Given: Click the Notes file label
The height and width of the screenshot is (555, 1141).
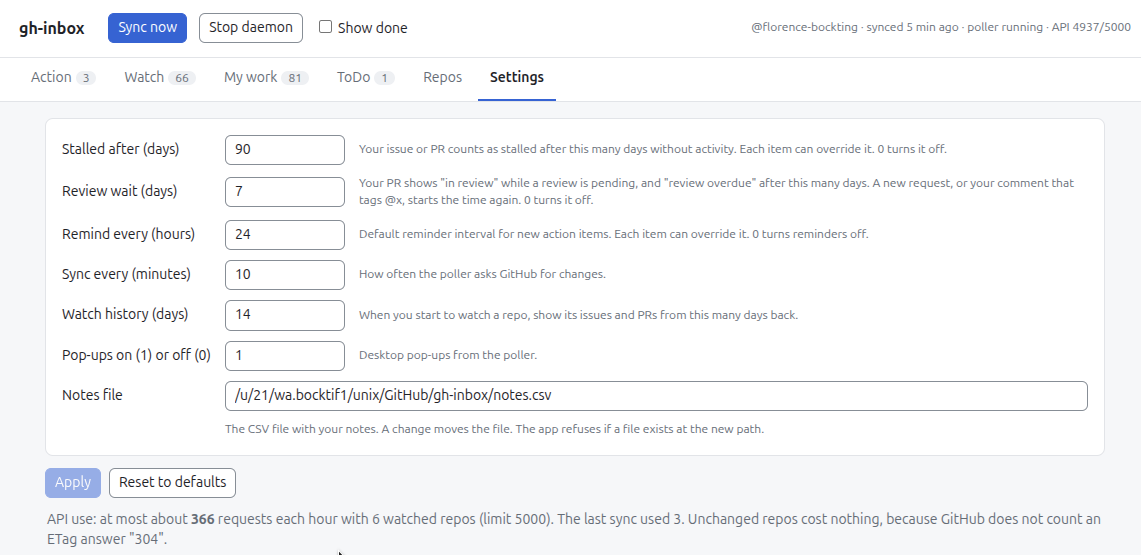Looking at the screenshot, I should (x=92, y=395).
